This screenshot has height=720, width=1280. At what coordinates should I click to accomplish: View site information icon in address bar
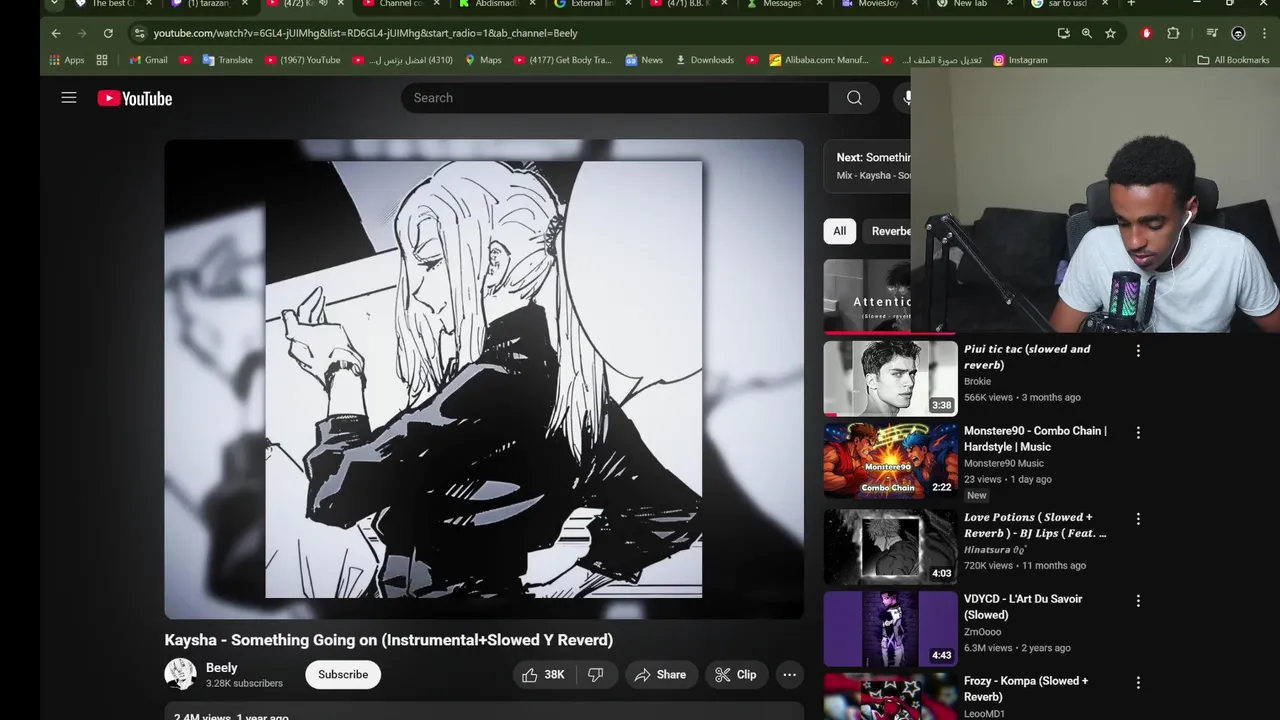pos(139,33)
